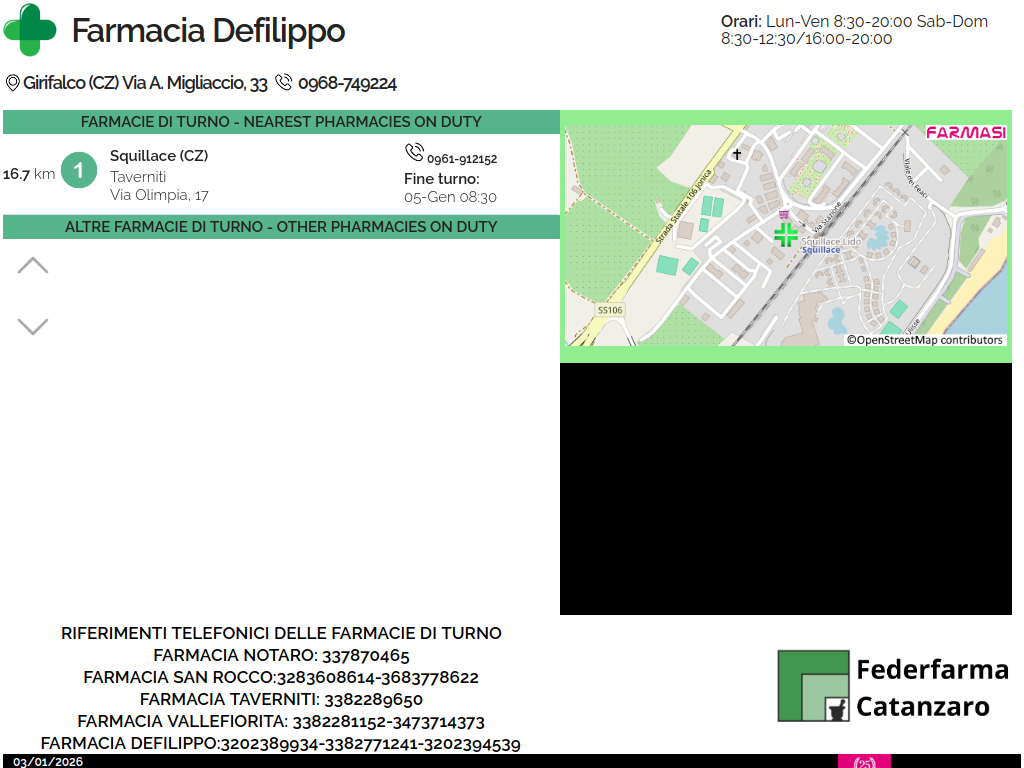
Task: Click the FARMASI logo on the map
Action: click(x=965, y=132)
